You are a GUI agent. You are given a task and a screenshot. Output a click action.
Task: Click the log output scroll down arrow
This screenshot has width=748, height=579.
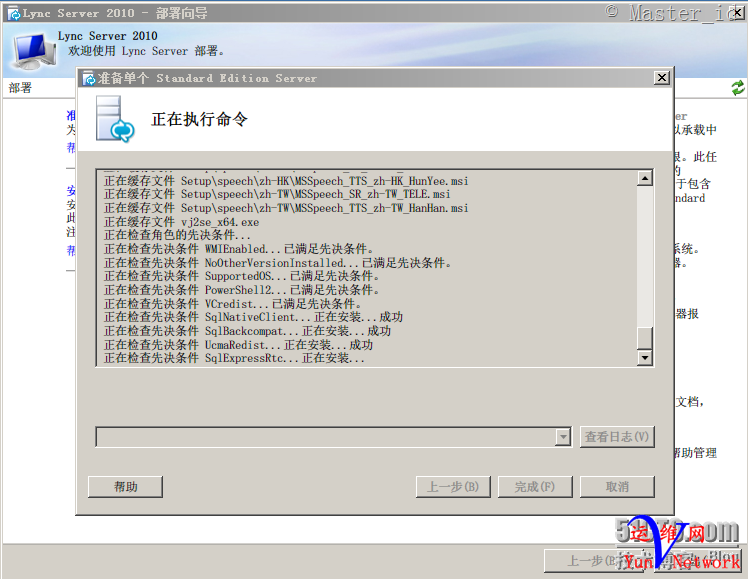(x=645, y=357)
